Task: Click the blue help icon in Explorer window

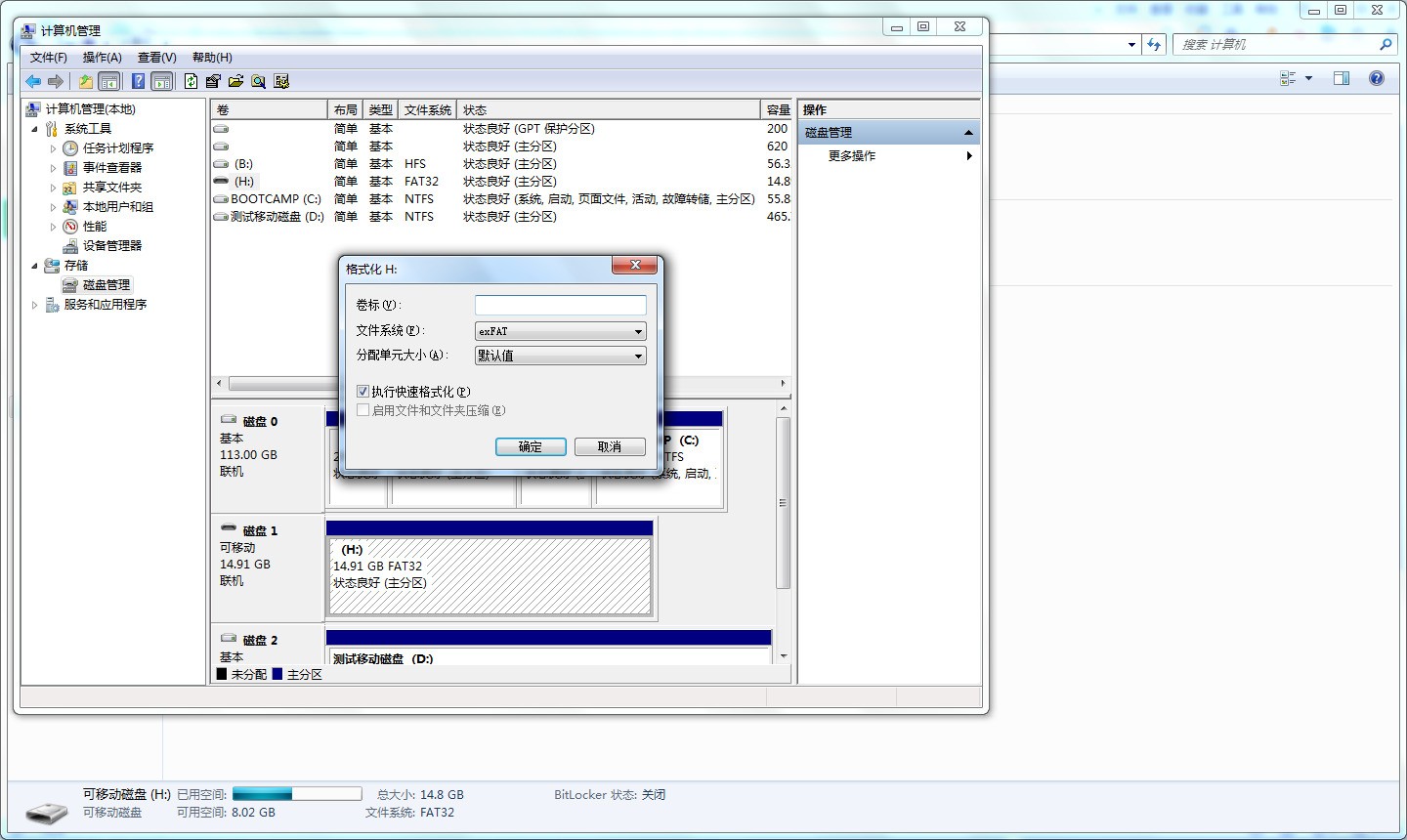Action: (x=1376, y=78)
